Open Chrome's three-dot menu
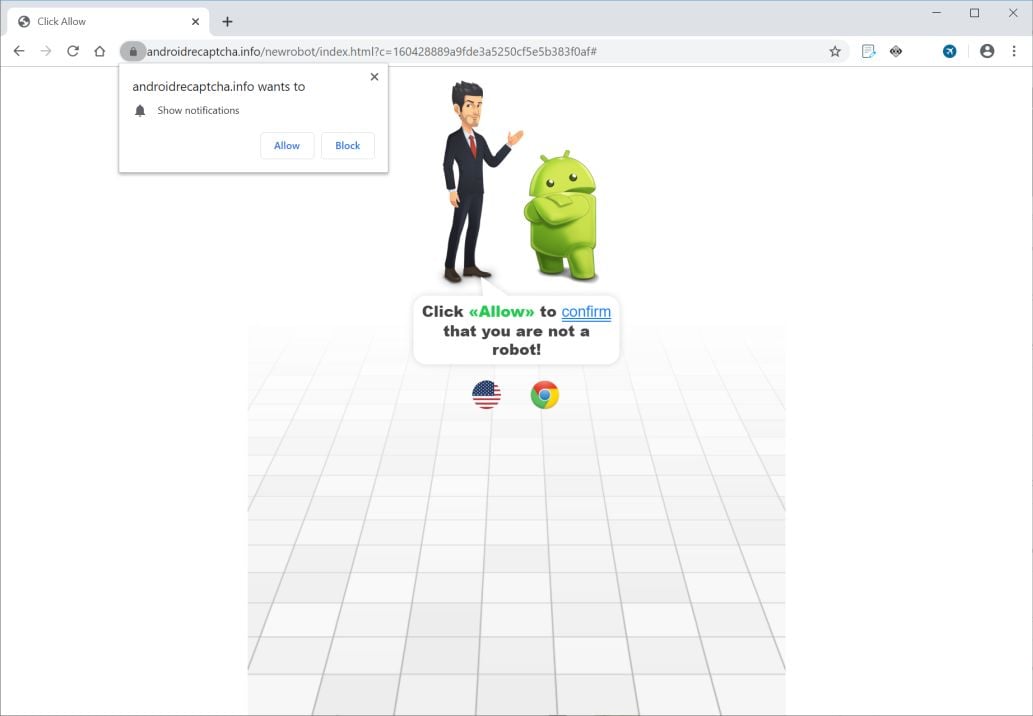The width and height of the screenshot is (1033, 716). [1014, 51]
